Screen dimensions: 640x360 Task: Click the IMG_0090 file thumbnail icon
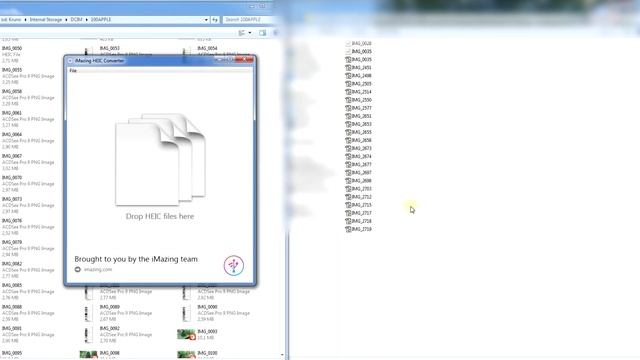[x=186, y=313]
